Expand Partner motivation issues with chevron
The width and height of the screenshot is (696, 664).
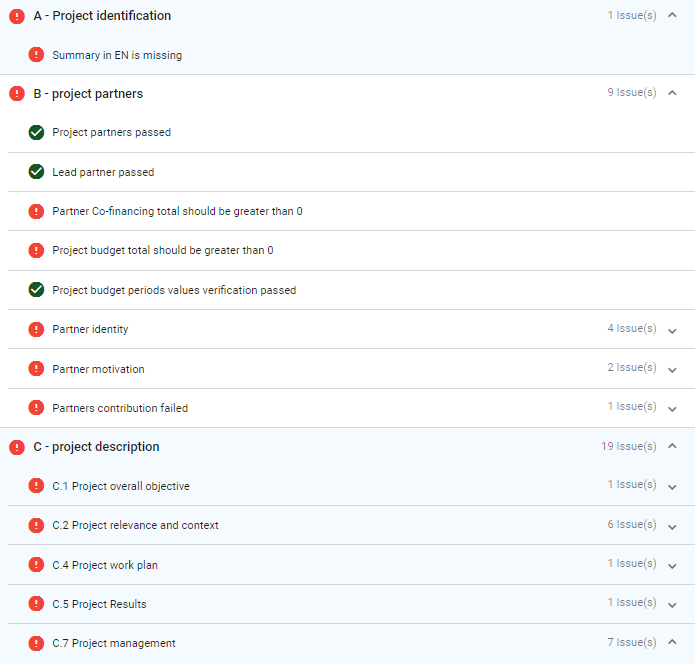tap(672, 369)
